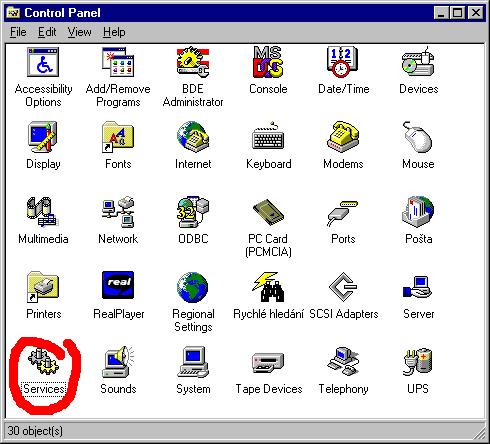This screenshot has width=490, height=444.
Task: Select the ODBC icon
Action: tap(193, 212)
